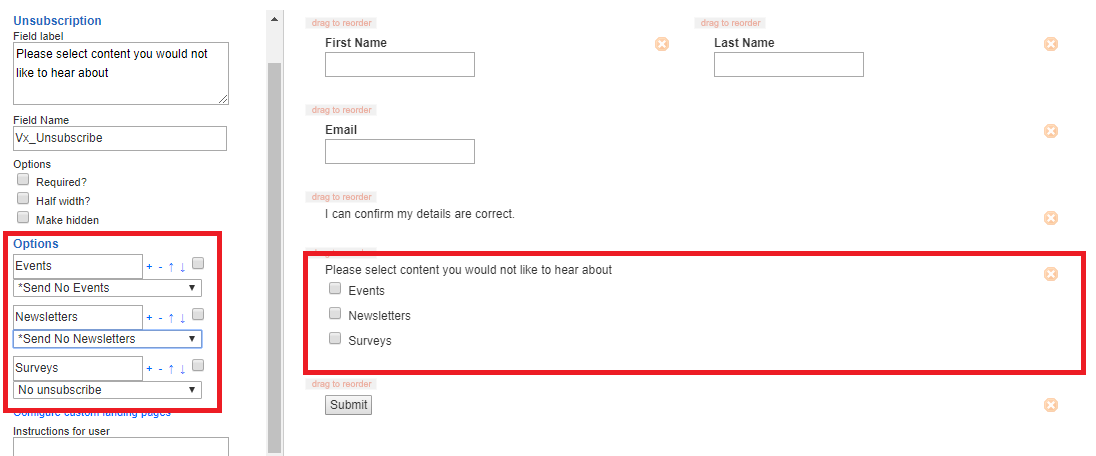Screen dimensions: 1096x456
Task: Tick the Newsletters checkbox in form preview
Action: pos(336,313)
